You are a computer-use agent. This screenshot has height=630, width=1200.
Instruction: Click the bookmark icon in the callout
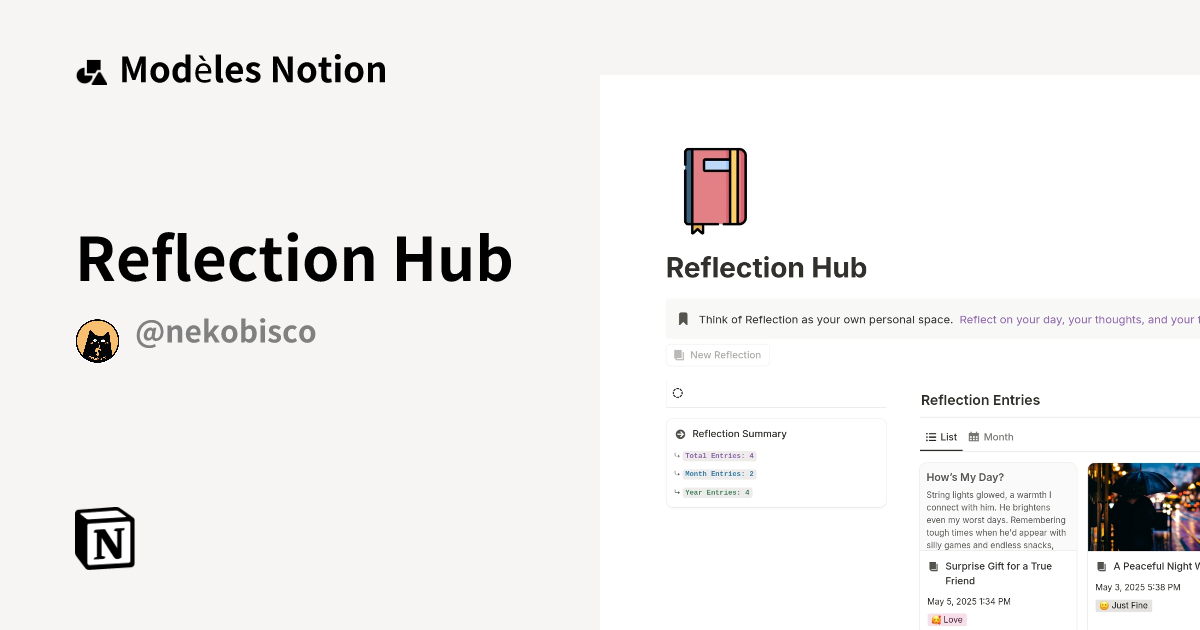pos(683,318)
